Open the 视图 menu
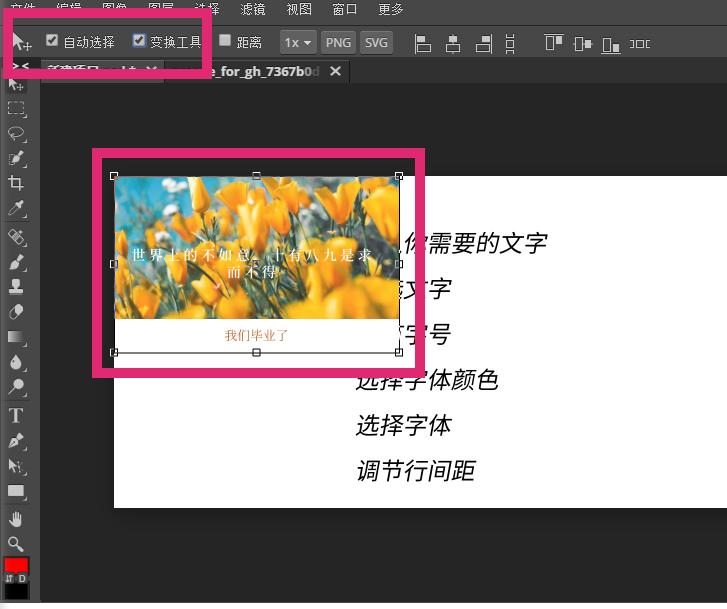The width and height of the screenshot is (727, 609). 299,8
